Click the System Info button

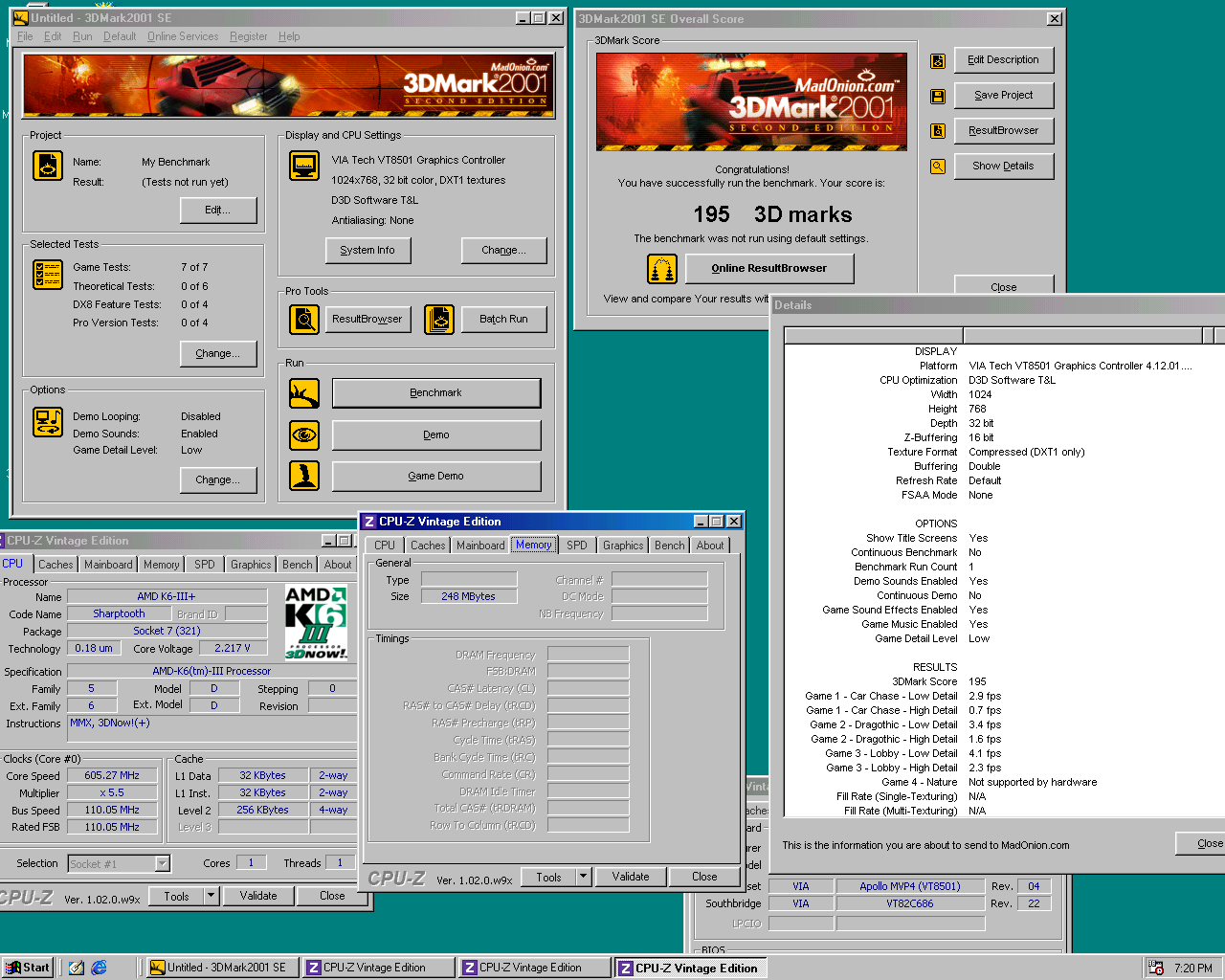click(x=367, y=251)
